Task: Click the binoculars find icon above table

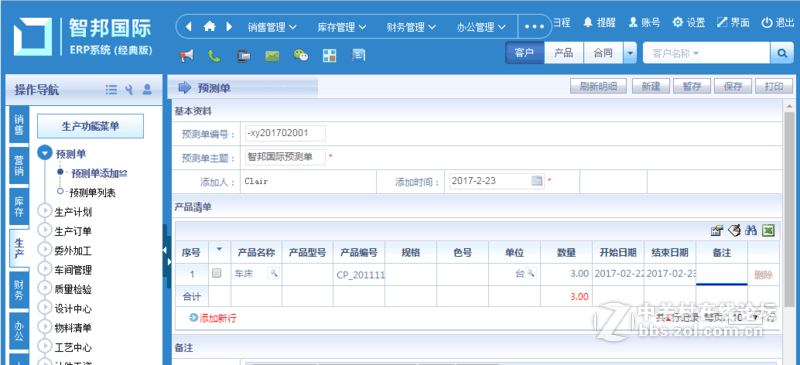Action: pos(751,231)
